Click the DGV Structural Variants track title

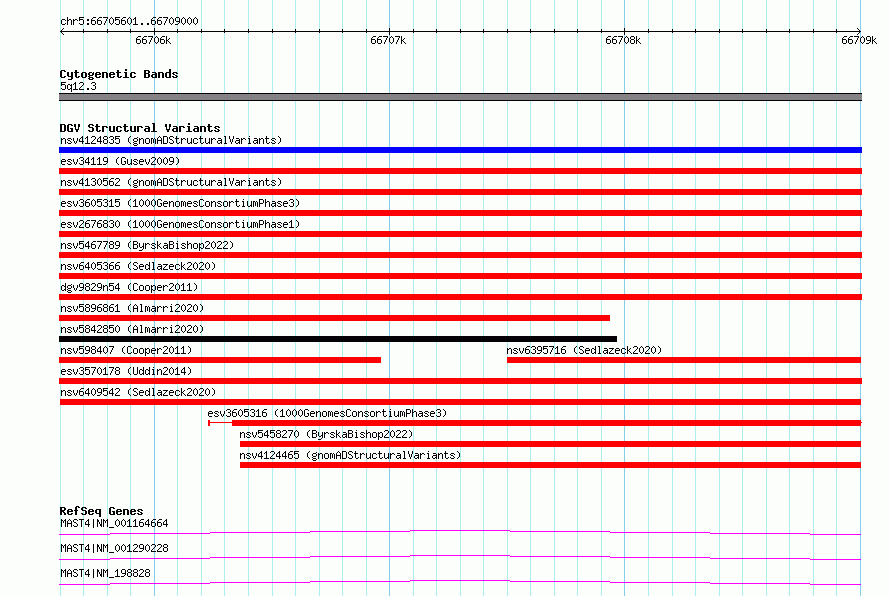tap(140, 128)
